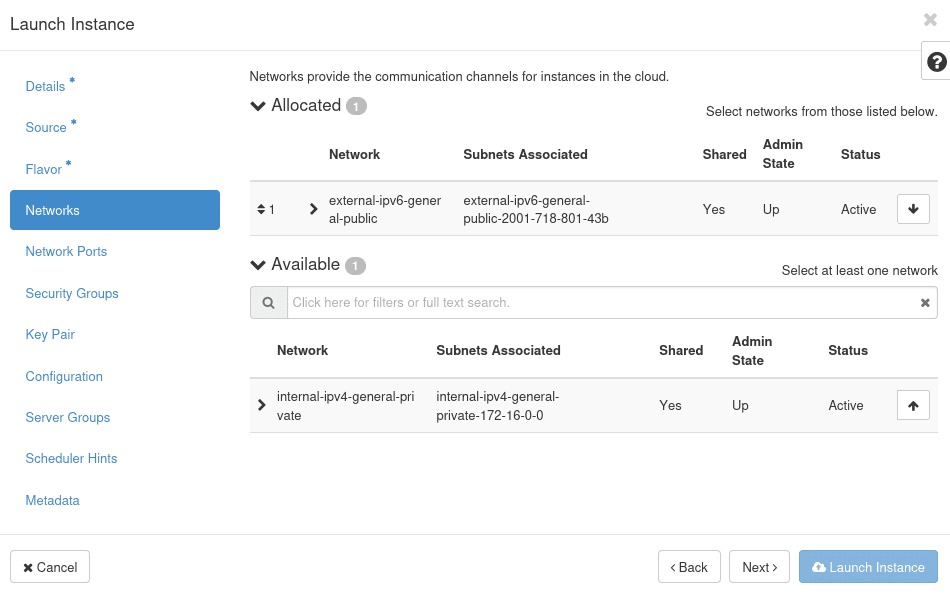Expand external-ipv6-general-public row details
This screenshot has width=950, height=595.
tap(313, 209)
